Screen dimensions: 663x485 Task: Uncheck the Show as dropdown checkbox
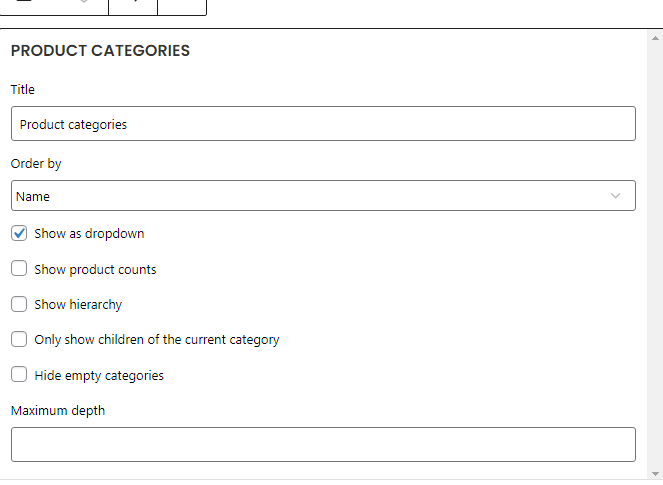19,233
